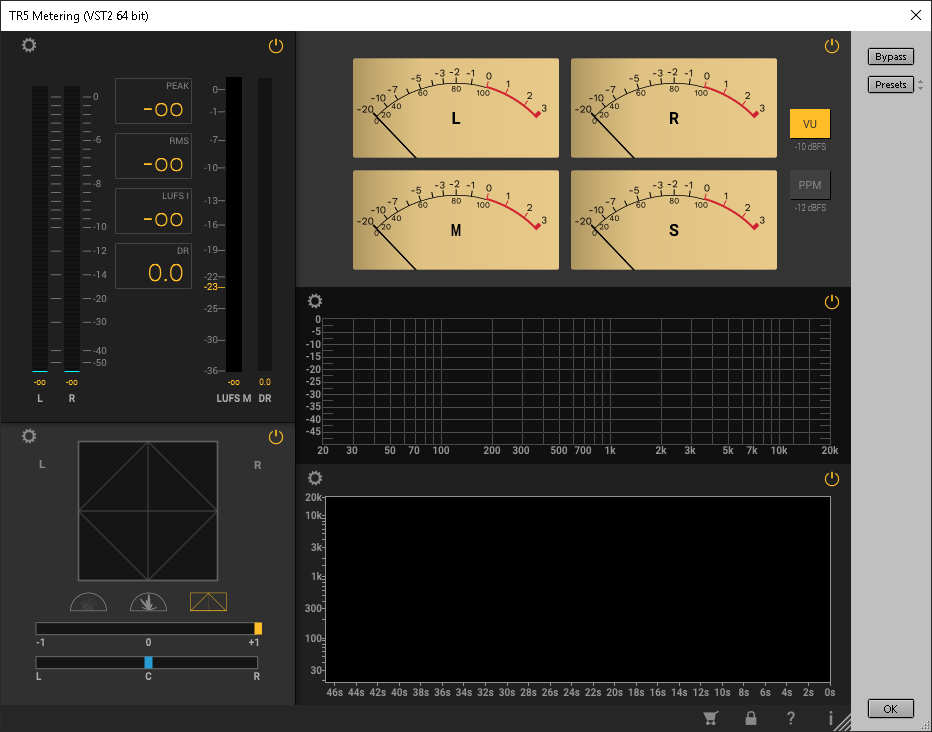Open the Presets dropdown
This screenshot has width=932, height=732.
point(890,85)
